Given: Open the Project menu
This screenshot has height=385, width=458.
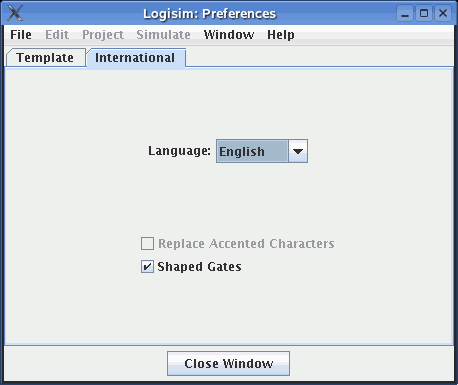Looking at the screenshot, I should tap(103, 35).
